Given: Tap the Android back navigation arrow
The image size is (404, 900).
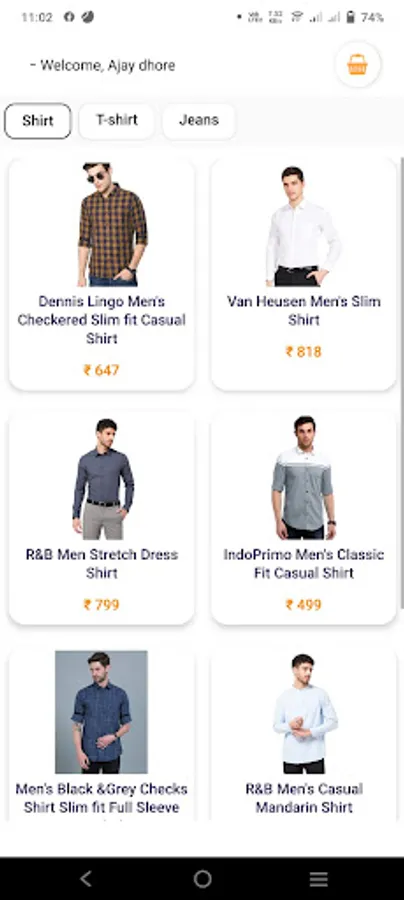Looking at the screenshot, I should click(86, 878).
